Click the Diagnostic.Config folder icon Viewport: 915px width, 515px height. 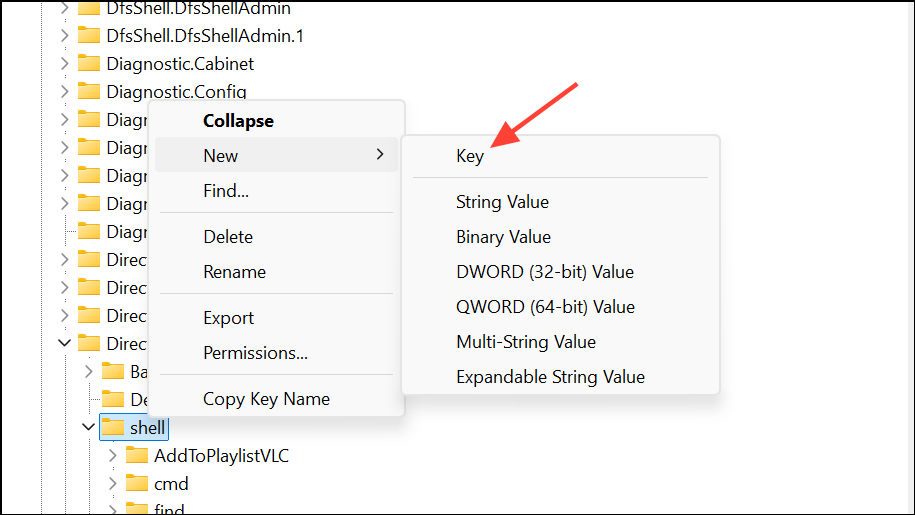89,92
